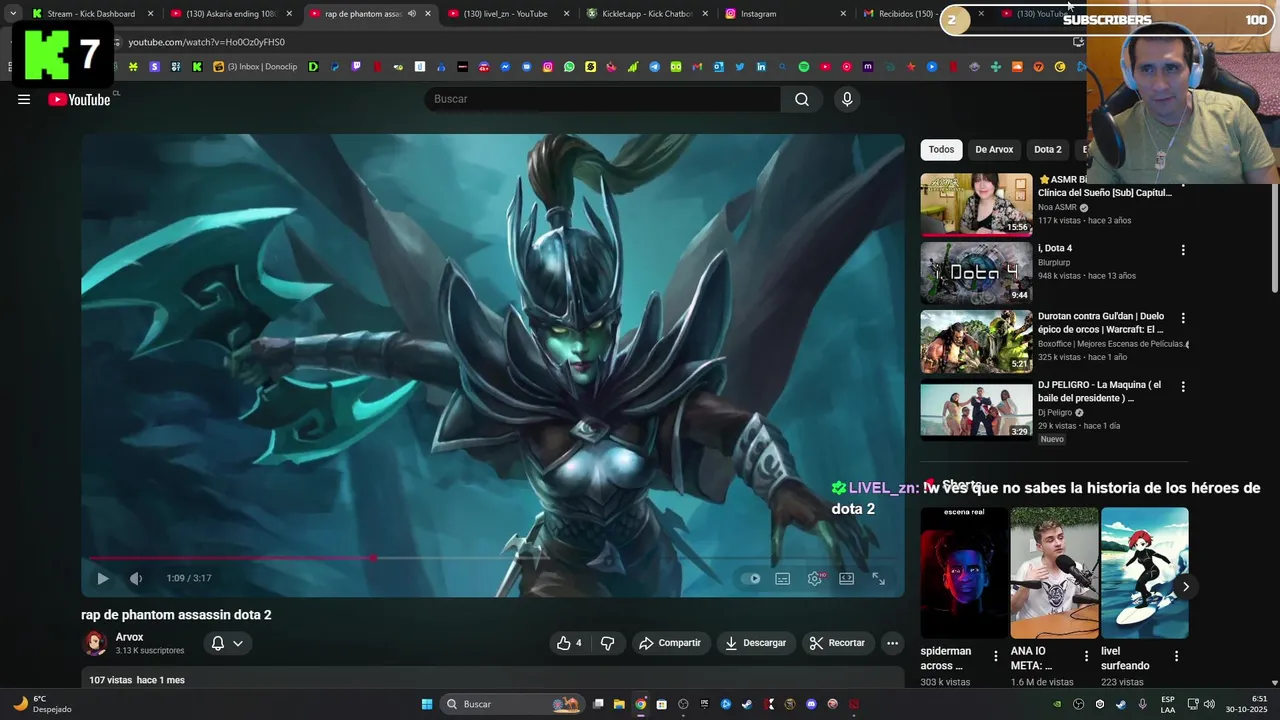Screen dimensions: 1280x720
Task: Open the livel surfeando Short
Action: [x=1145, y=573]
